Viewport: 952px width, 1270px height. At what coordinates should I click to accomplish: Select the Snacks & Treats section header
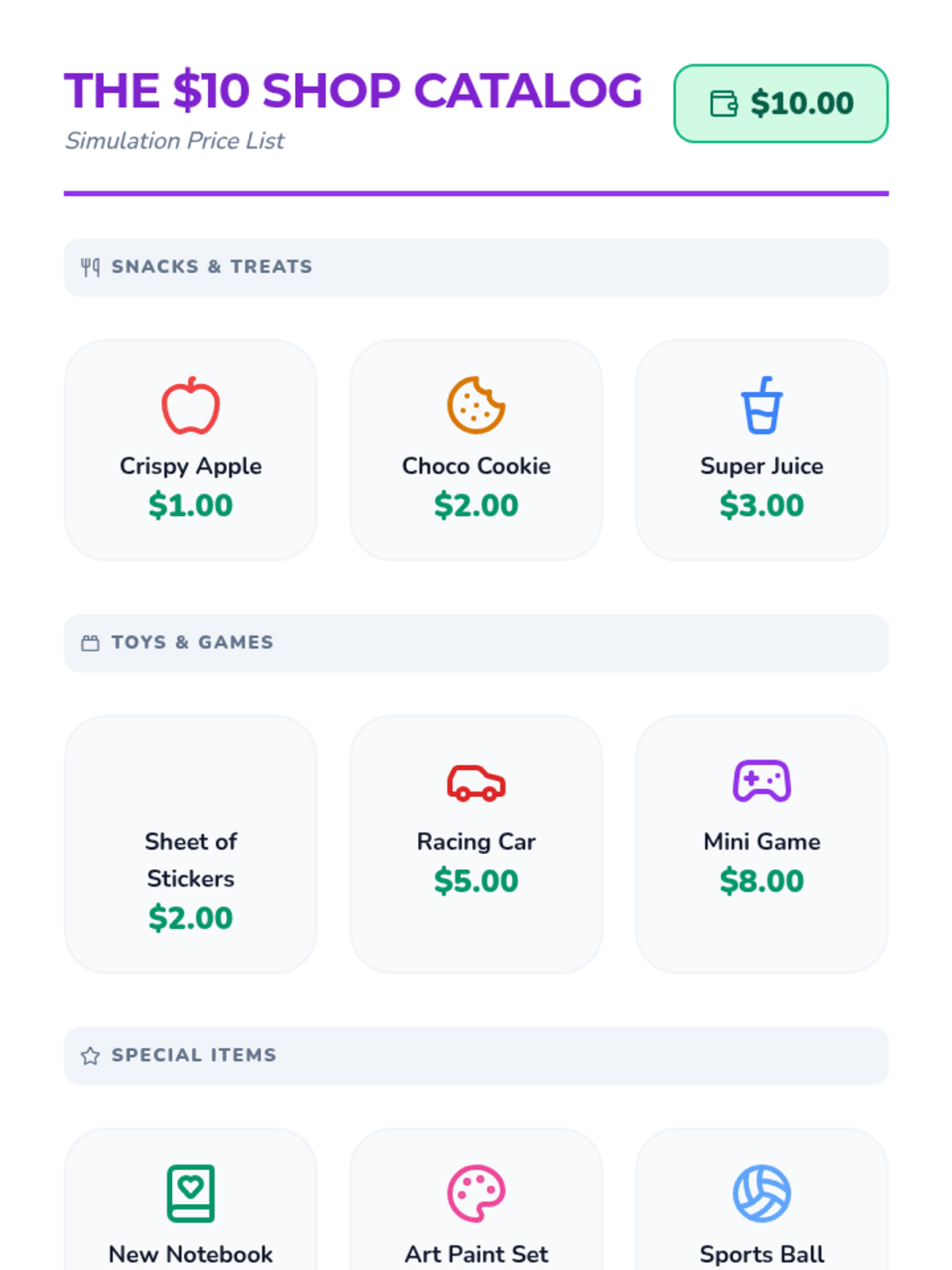point(476,267)
